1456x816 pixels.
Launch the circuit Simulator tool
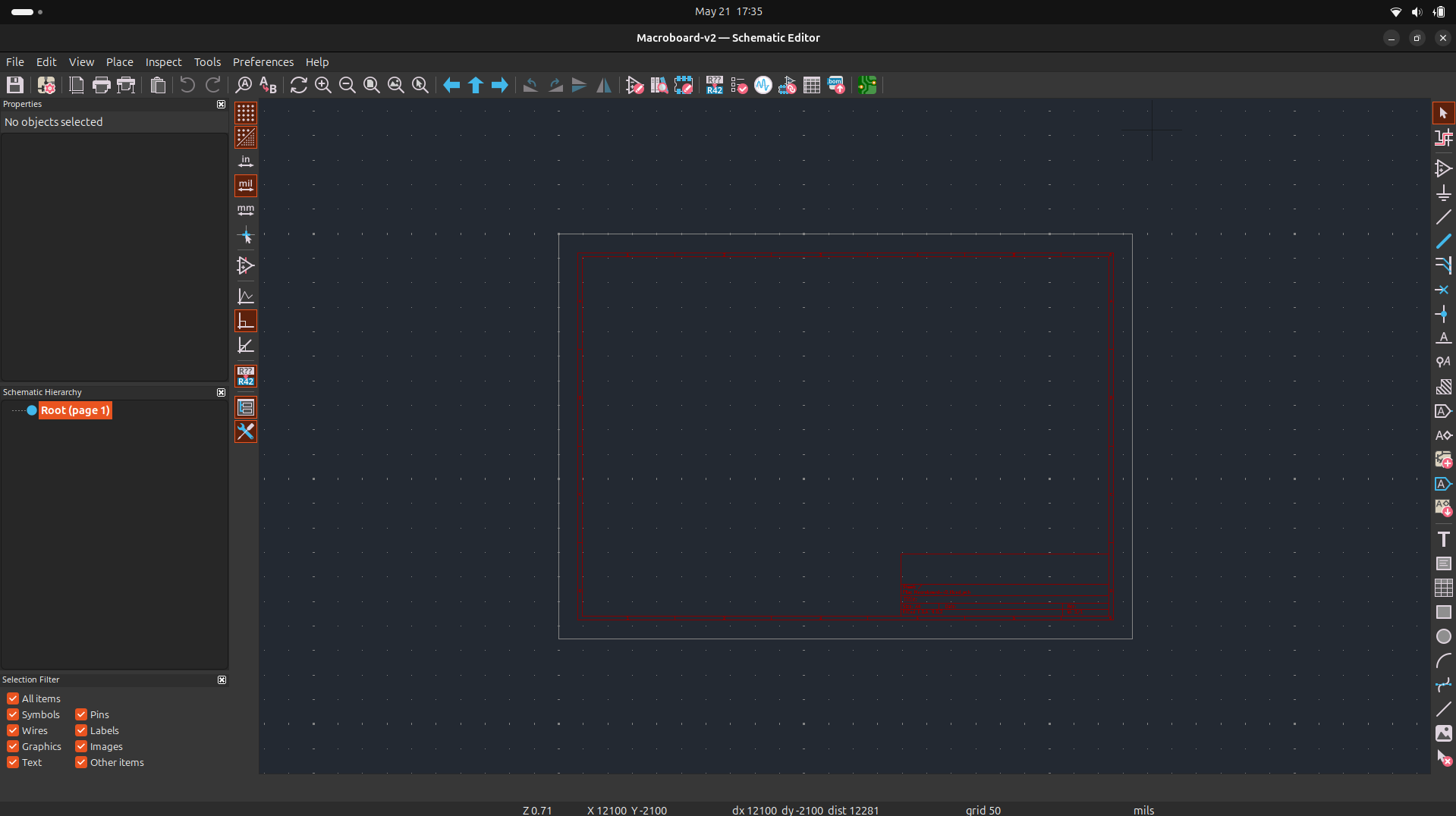point(763,85)
